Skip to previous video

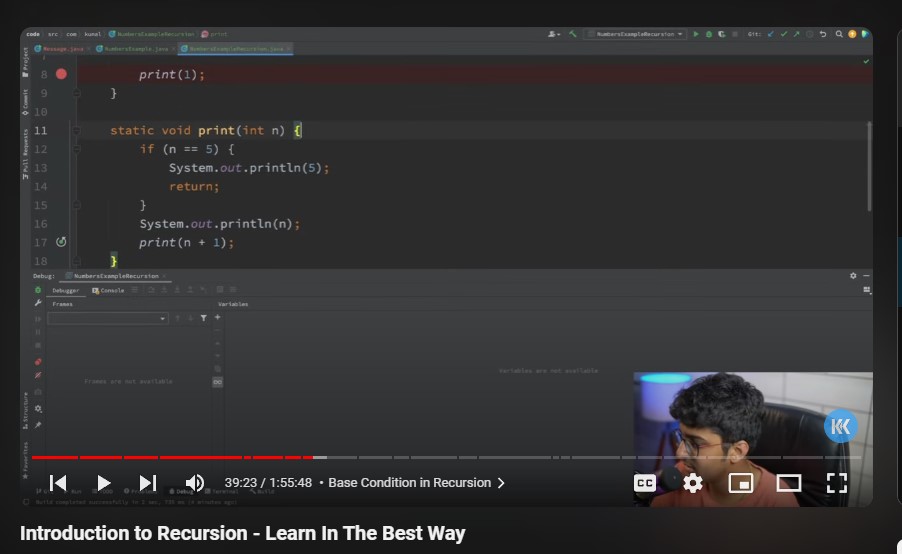pyautogui.click(x=58, y=483)
